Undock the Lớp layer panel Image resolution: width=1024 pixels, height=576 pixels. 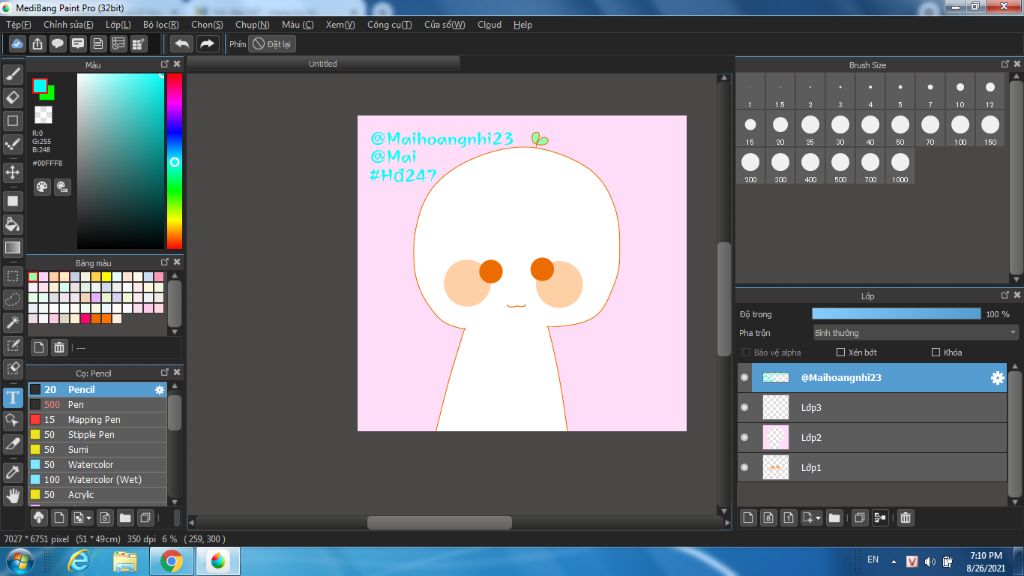click(1005, 295)
